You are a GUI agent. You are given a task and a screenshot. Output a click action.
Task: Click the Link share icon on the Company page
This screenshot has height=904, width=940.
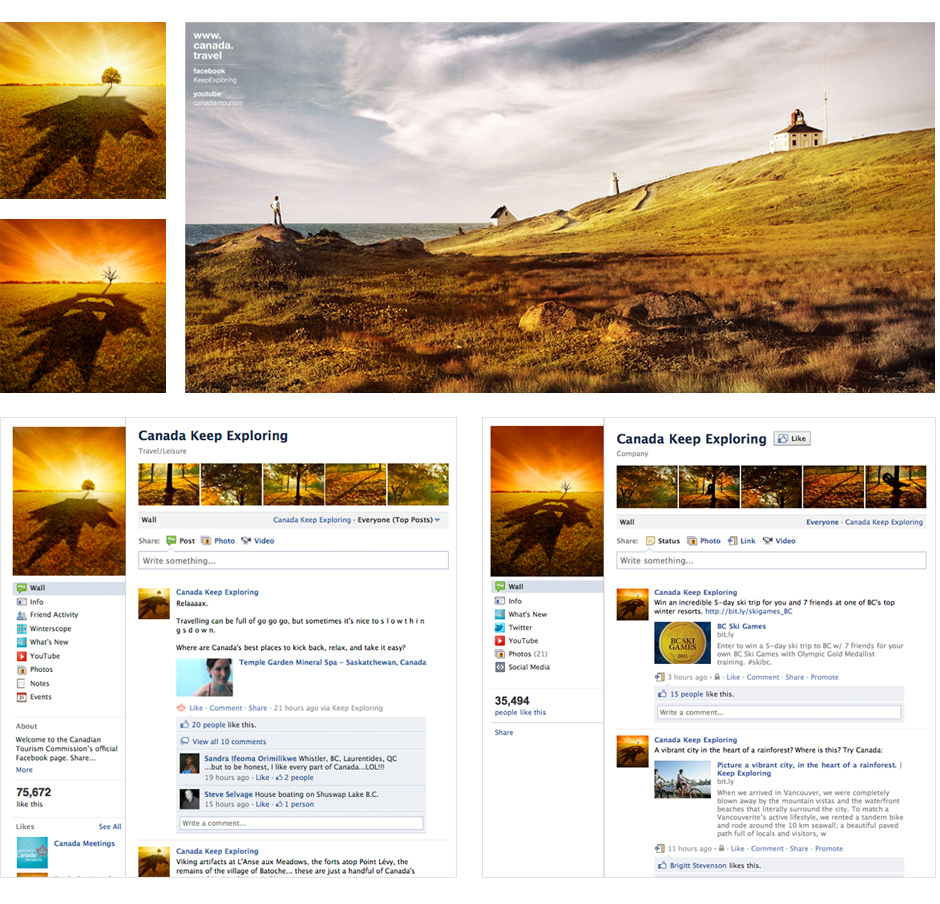pyautogui.click(x=733, y=541)
